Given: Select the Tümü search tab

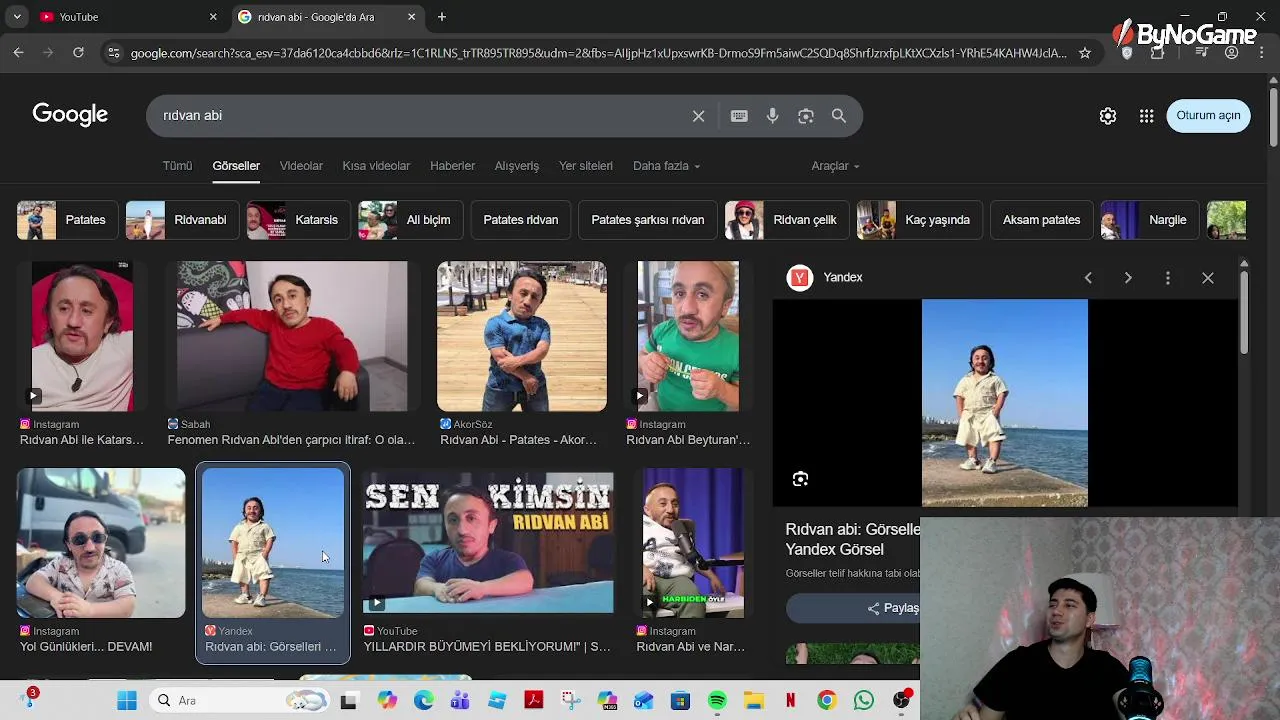Looking at the screenshot, I should click(x=177, y=166).
